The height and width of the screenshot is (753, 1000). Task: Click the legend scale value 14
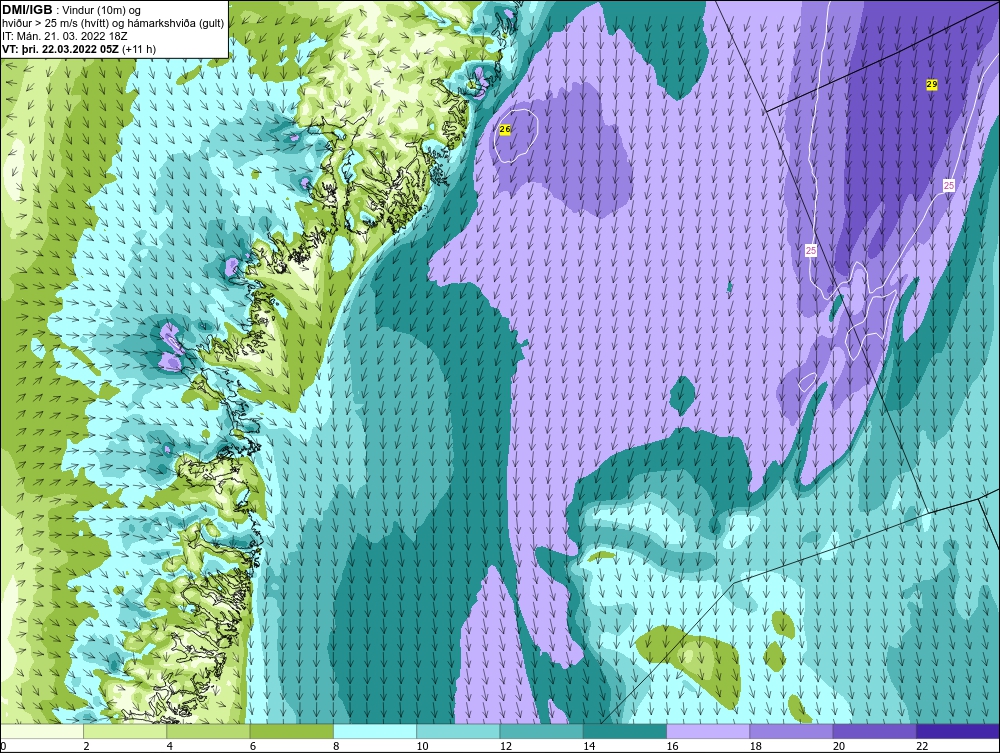click(x=589, y=746)
